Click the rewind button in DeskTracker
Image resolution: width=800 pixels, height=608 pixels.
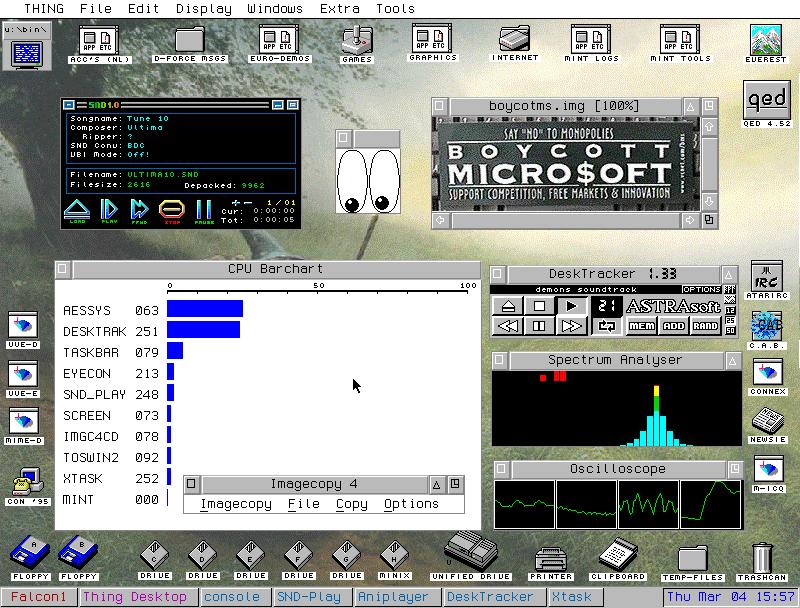[x=508, y=325]
